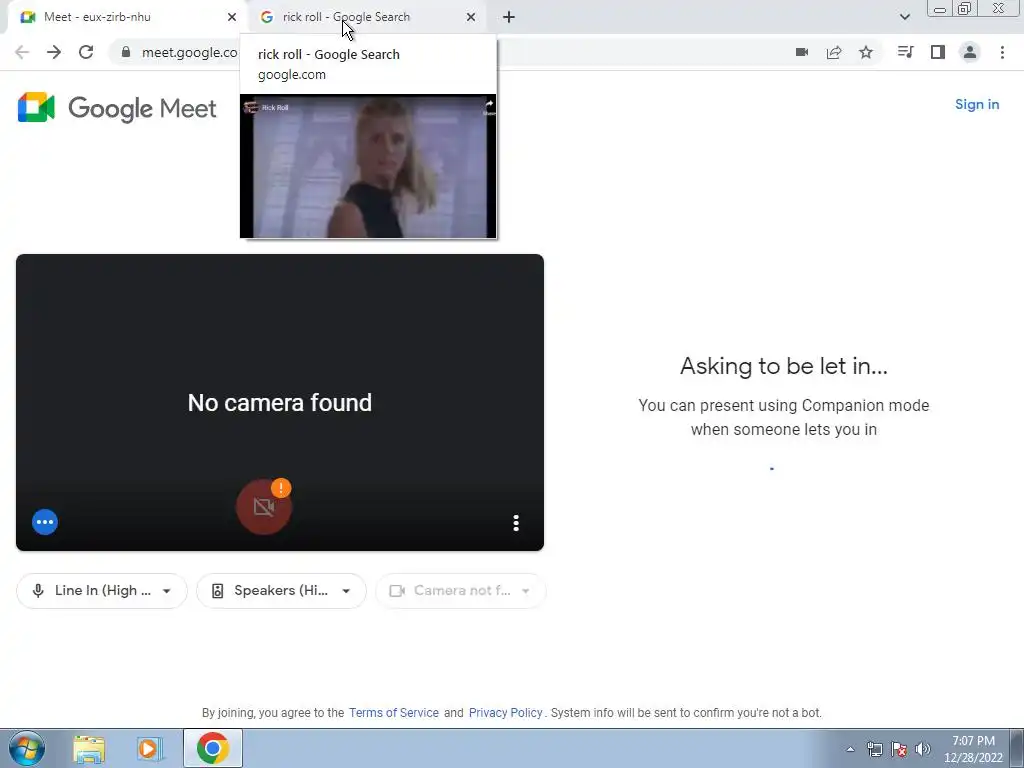
Task: Open the media controls icon in toolbar
Action: [x=905, y=52]
